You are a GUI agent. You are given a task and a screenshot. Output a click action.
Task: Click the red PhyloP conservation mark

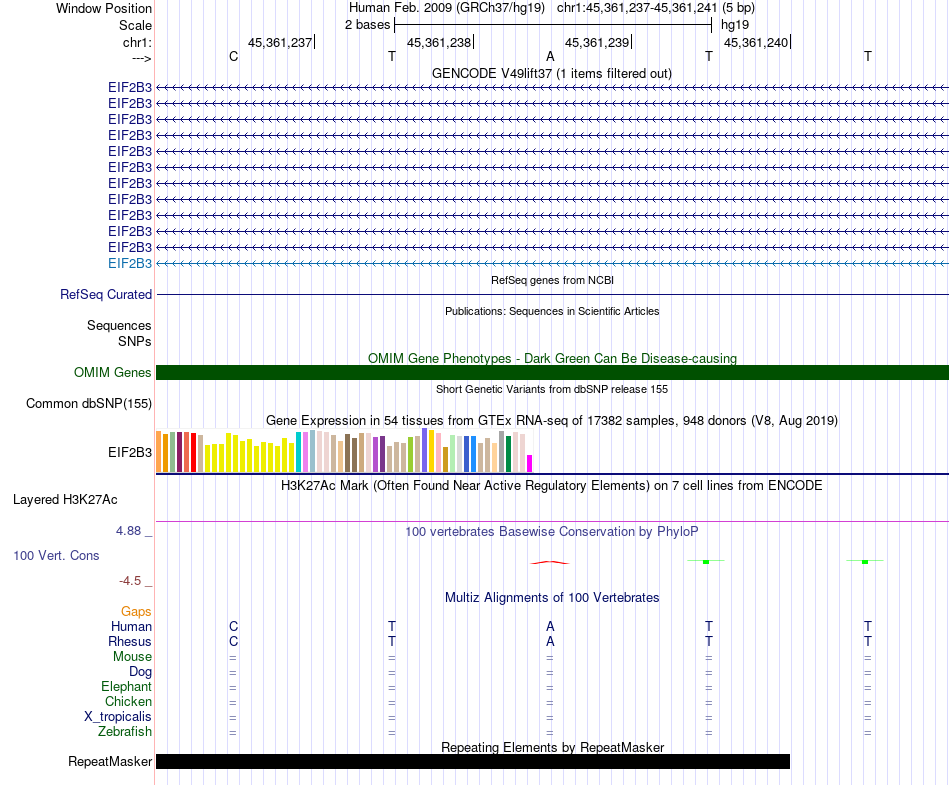coord(550,563)
